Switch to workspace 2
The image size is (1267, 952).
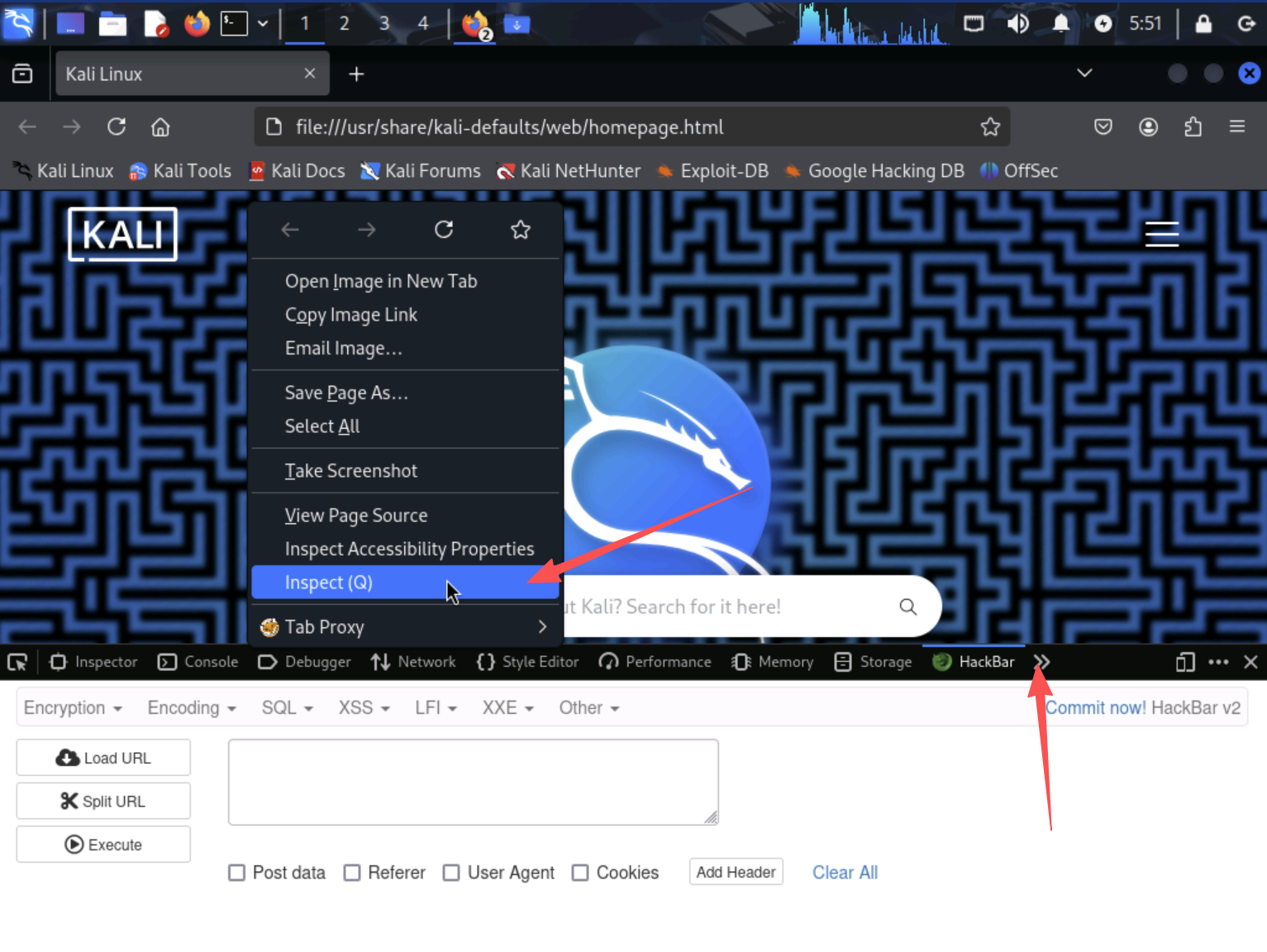344,24
